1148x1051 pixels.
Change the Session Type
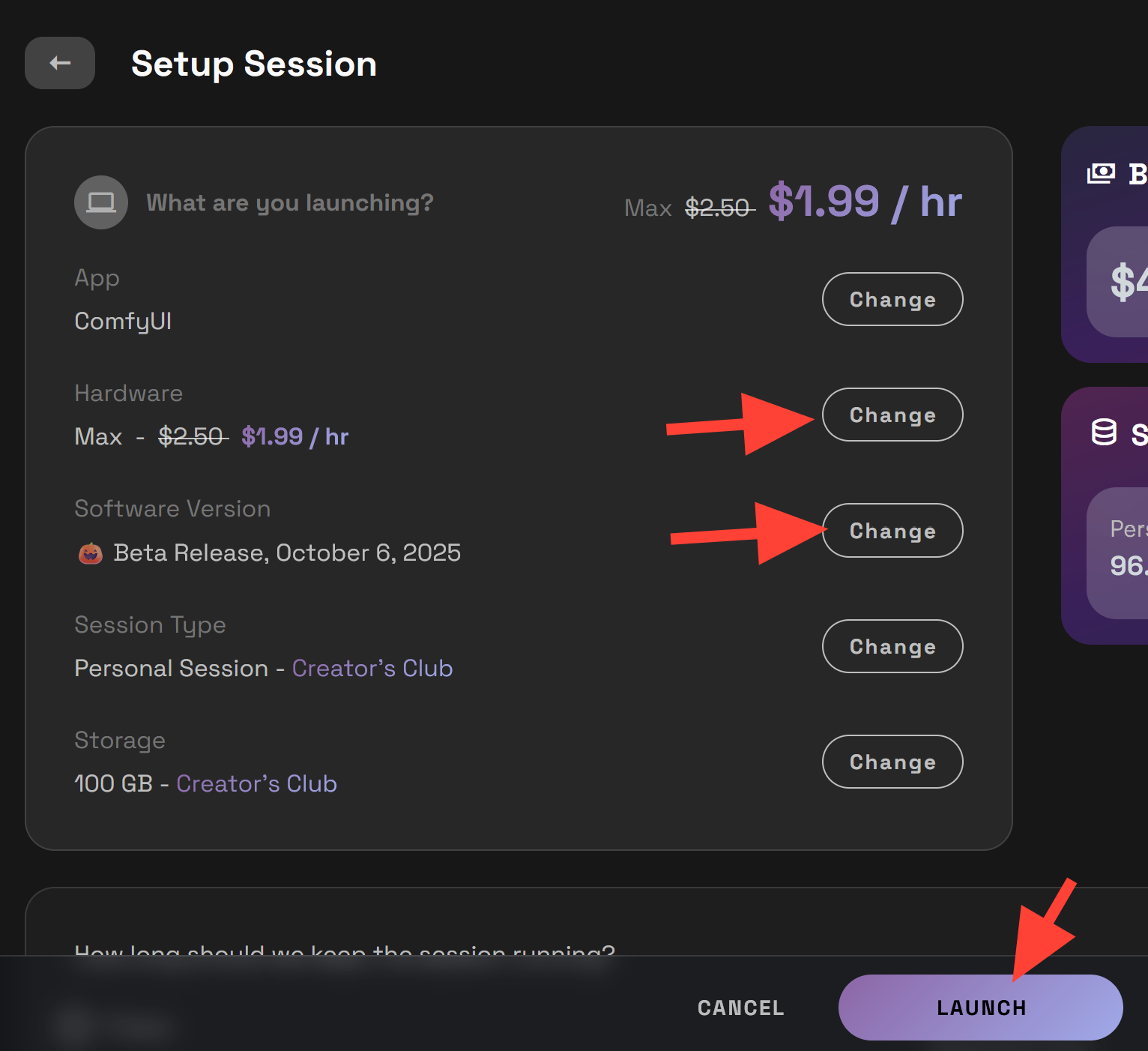tap(892, 646)
